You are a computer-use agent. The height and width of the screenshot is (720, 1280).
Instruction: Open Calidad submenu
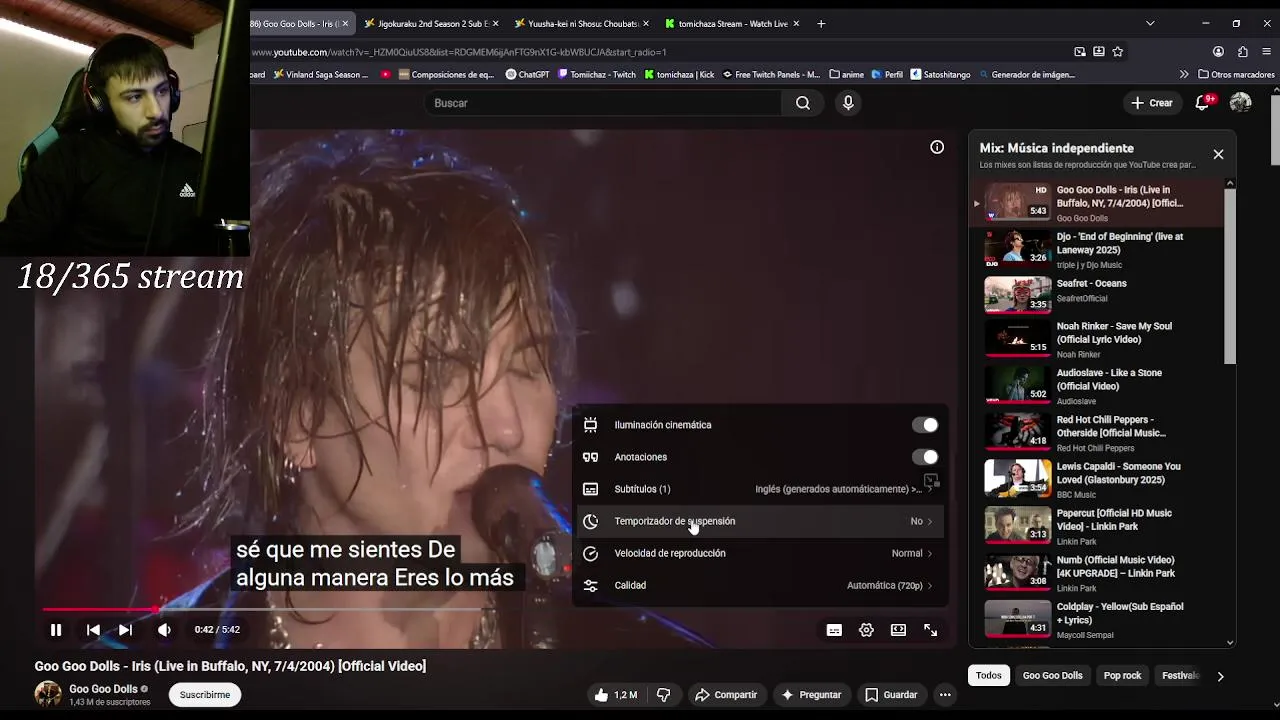point(758,585)
